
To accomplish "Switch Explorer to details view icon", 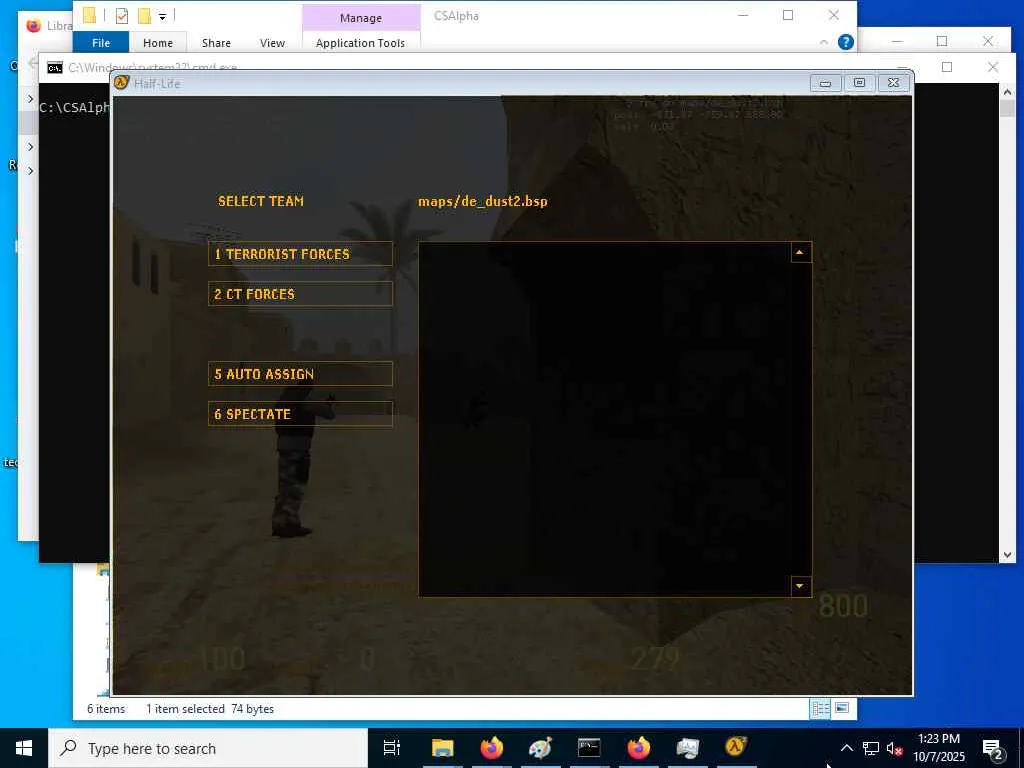I will tap(821, 709).
